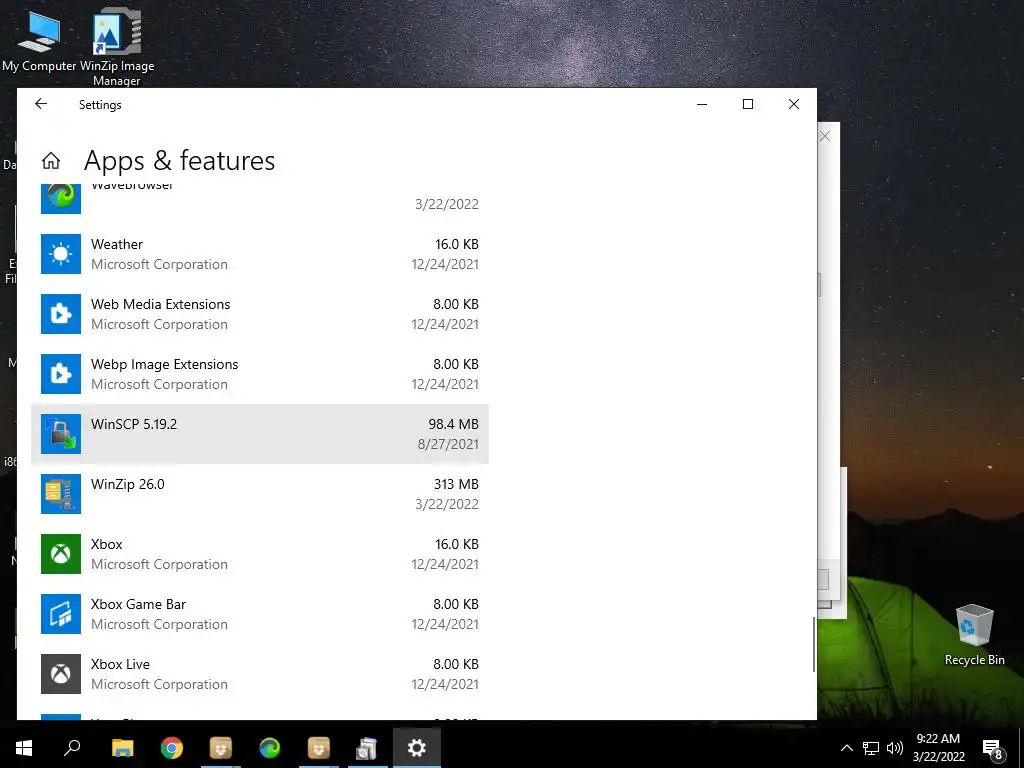The height and width of the screenshot is (768, 1024).
Task: Click the taskbar Show desktop sliver
Action: 1021,747
